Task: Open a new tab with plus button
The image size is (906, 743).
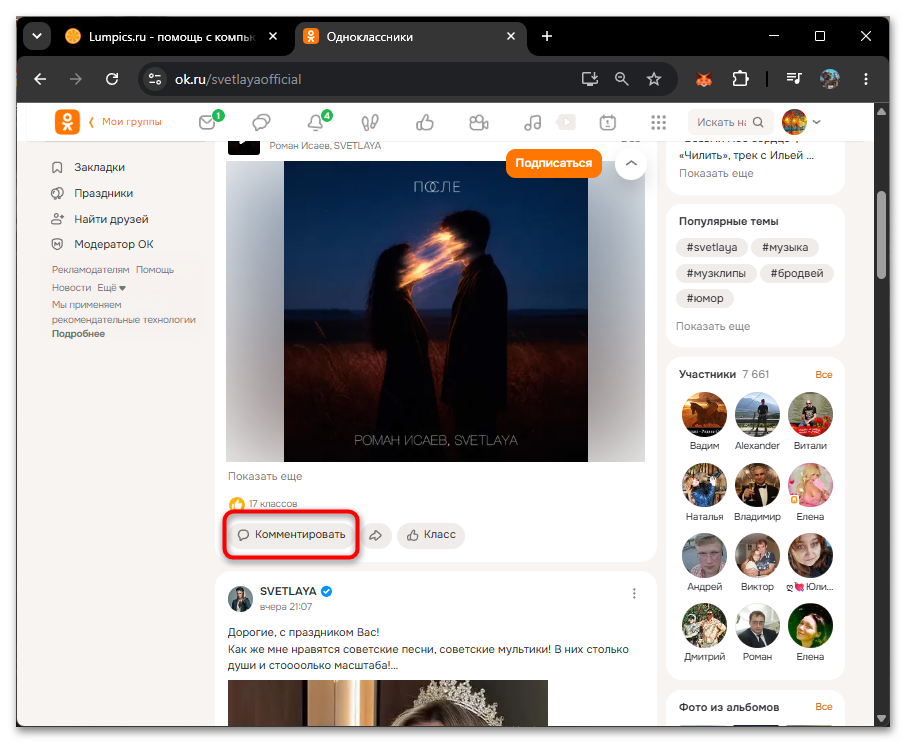Action: (547, 36)
